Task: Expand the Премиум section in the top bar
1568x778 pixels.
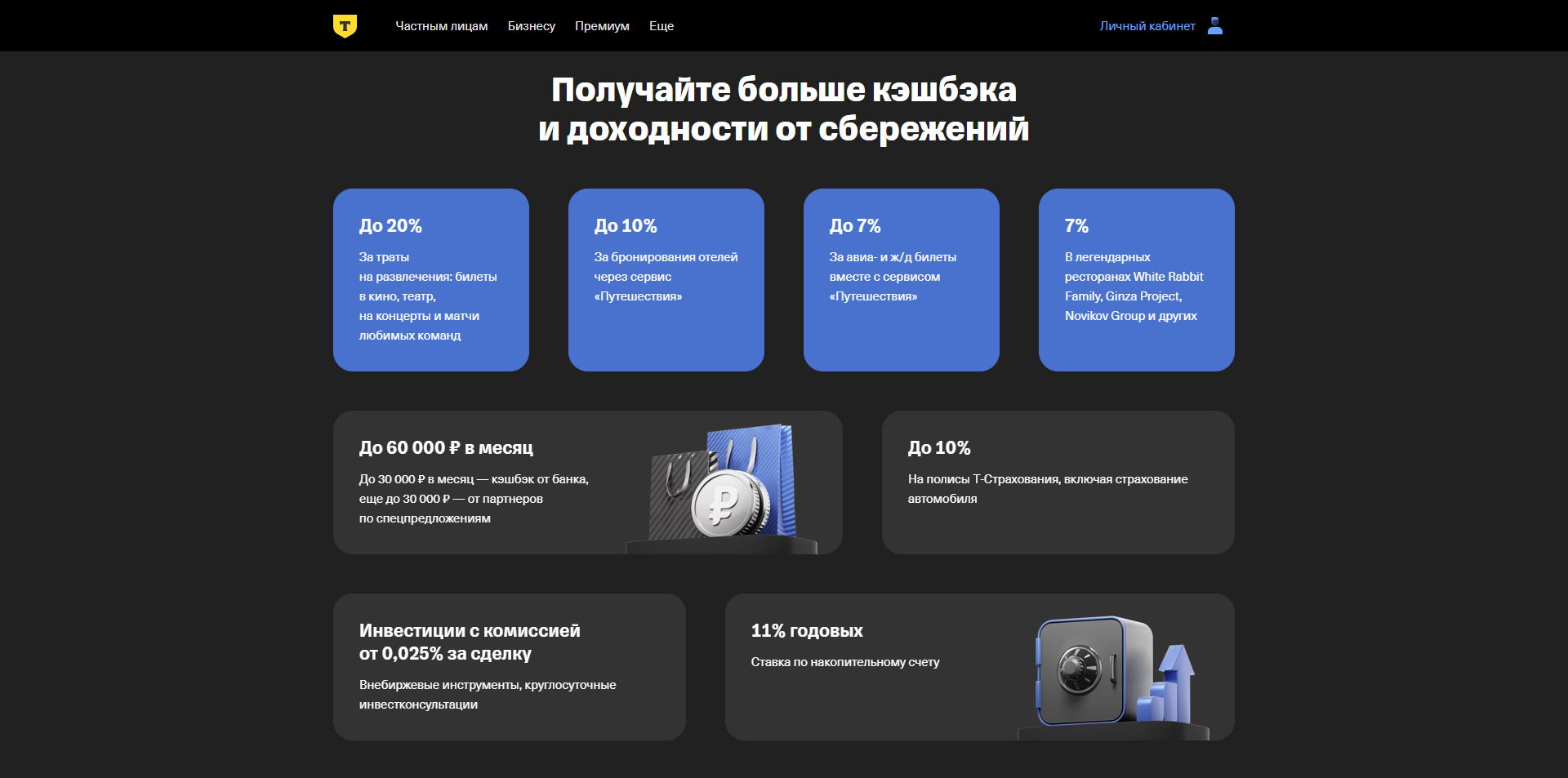Action: click(x=602, y=25)
